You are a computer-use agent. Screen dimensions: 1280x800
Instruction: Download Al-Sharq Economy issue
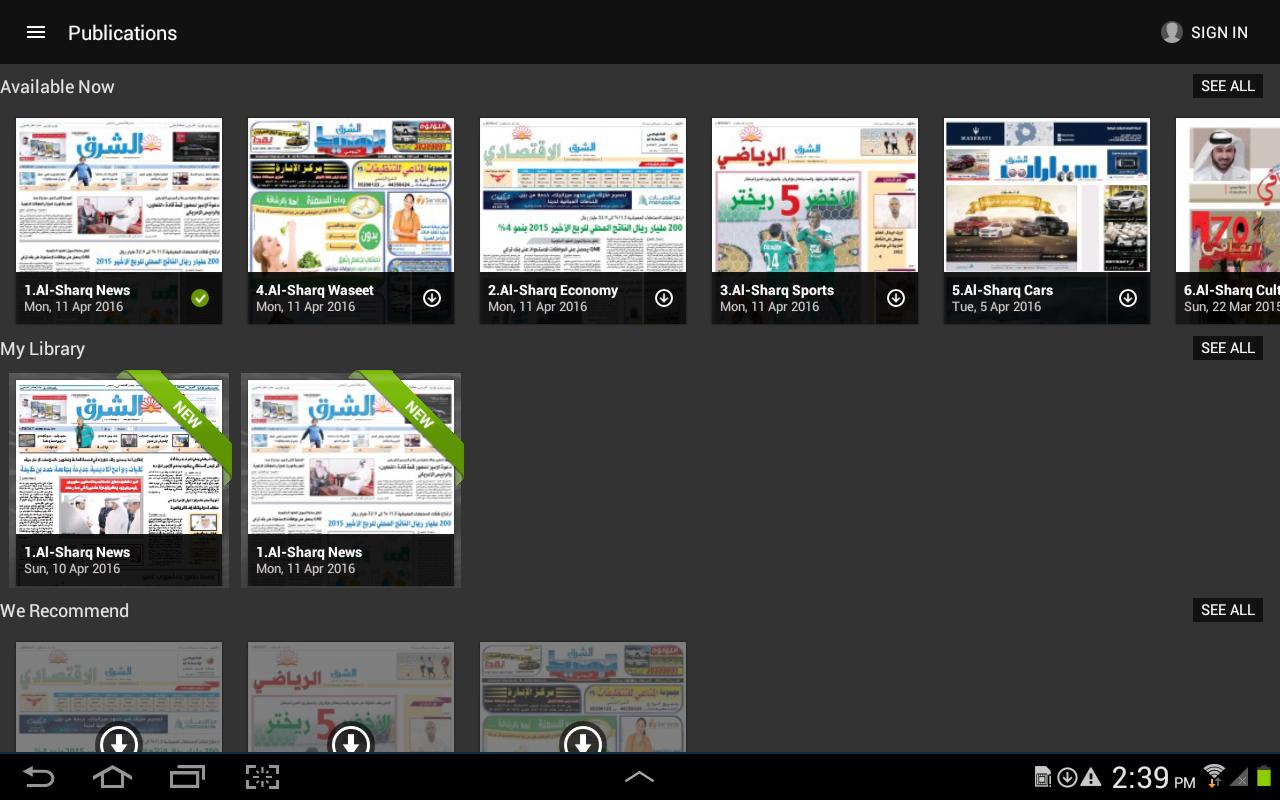coord(664,298)
